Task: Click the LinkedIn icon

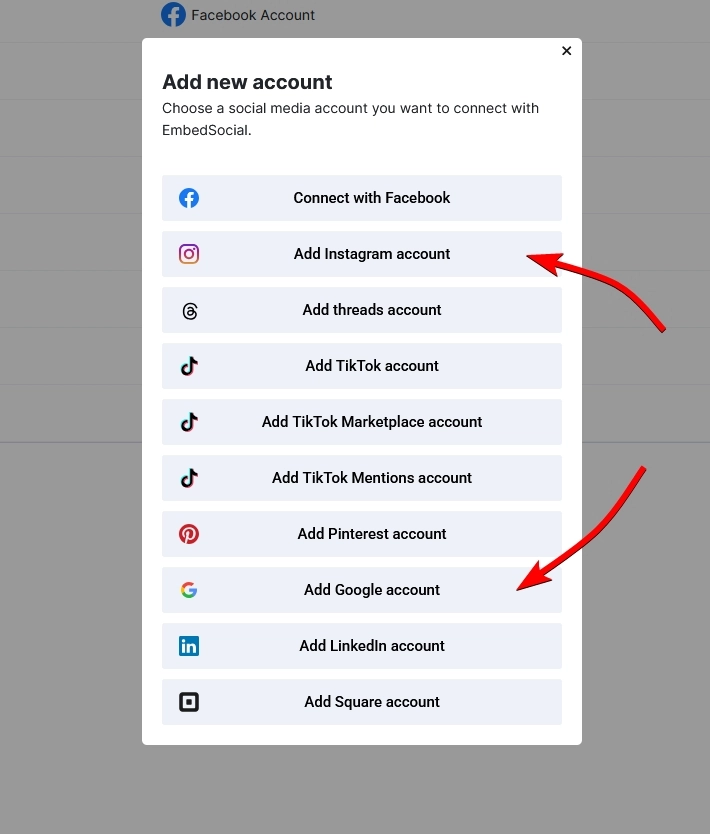Action: pyautogui.click(x=189, y=646)
